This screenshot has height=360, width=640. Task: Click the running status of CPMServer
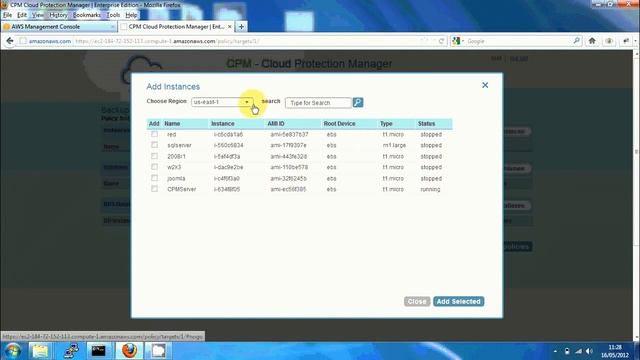coord(430,189)
